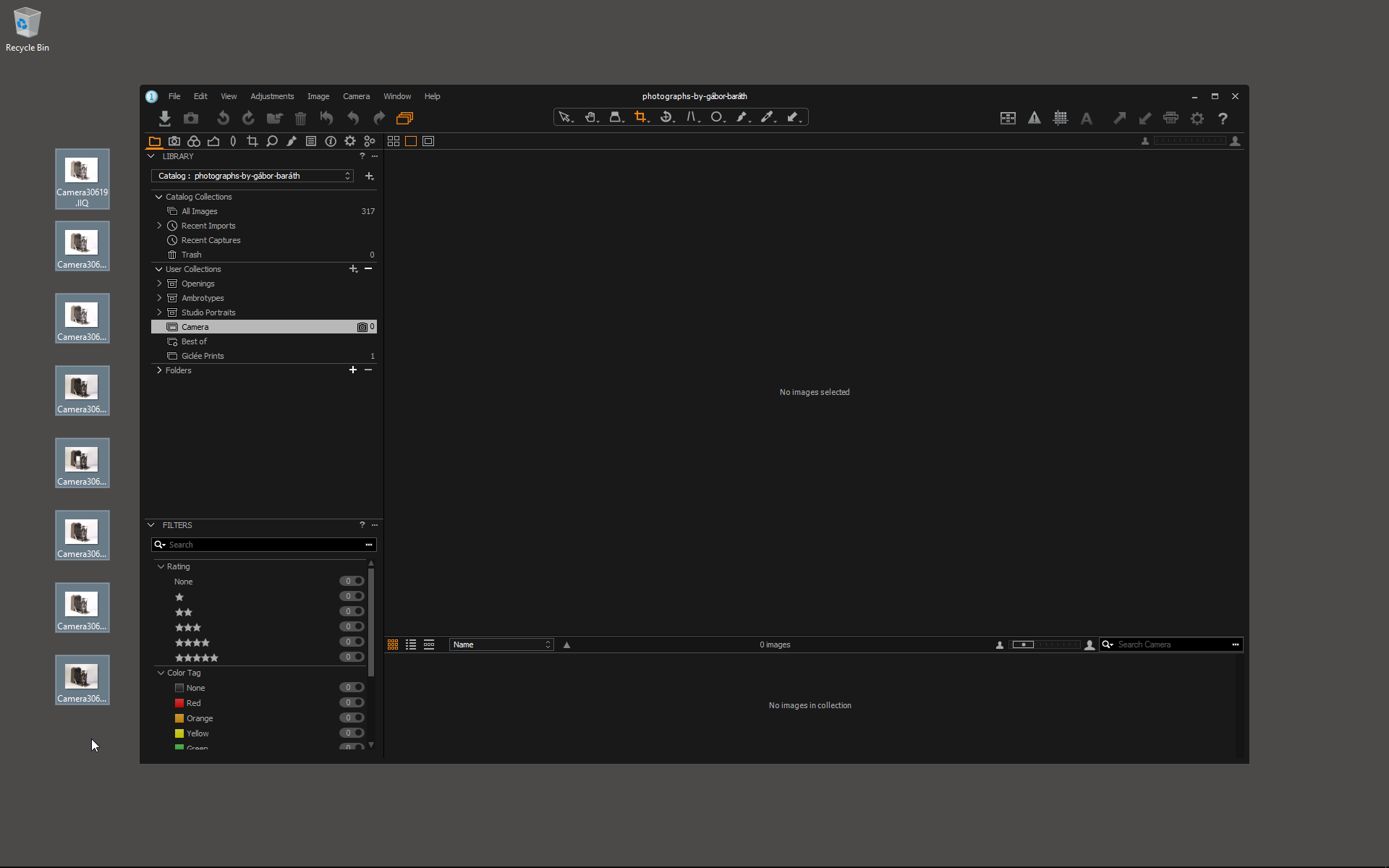Click the rotate clockwise arrow icon

[x=248, y=118]
